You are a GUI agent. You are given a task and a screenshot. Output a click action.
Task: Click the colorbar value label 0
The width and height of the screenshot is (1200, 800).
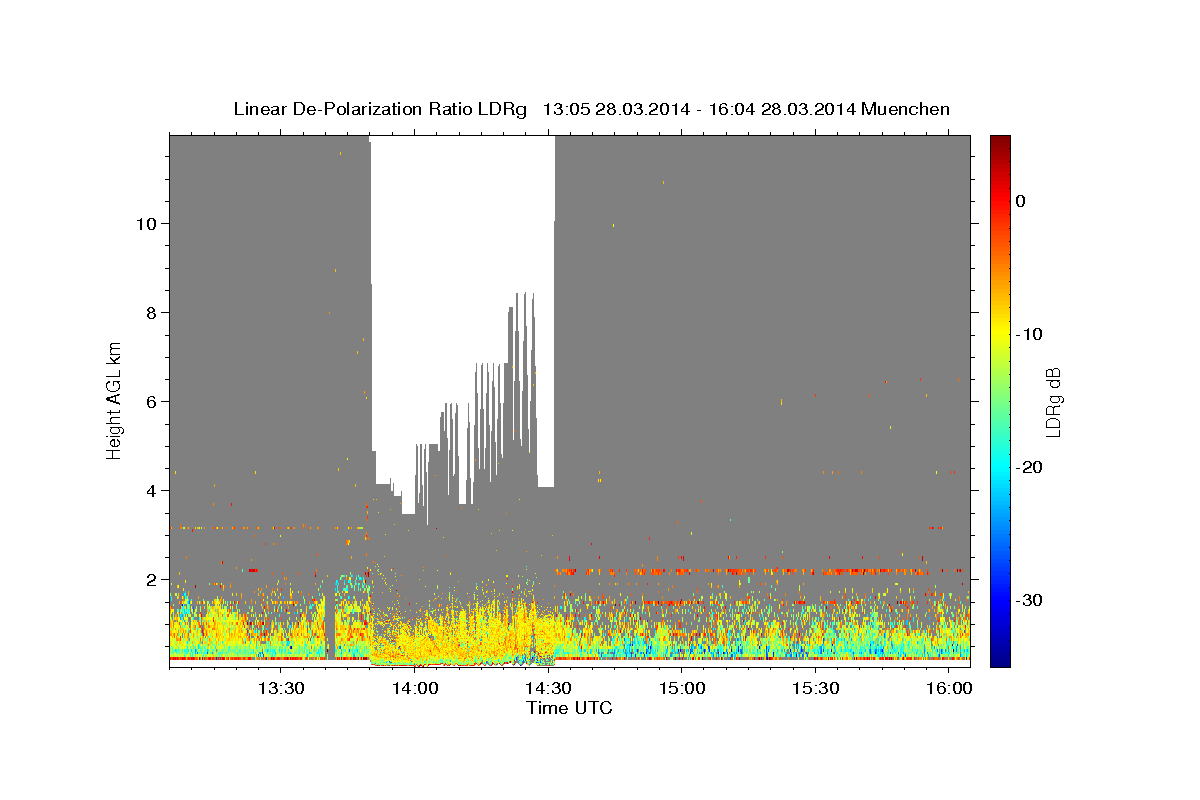(1021, 201)
